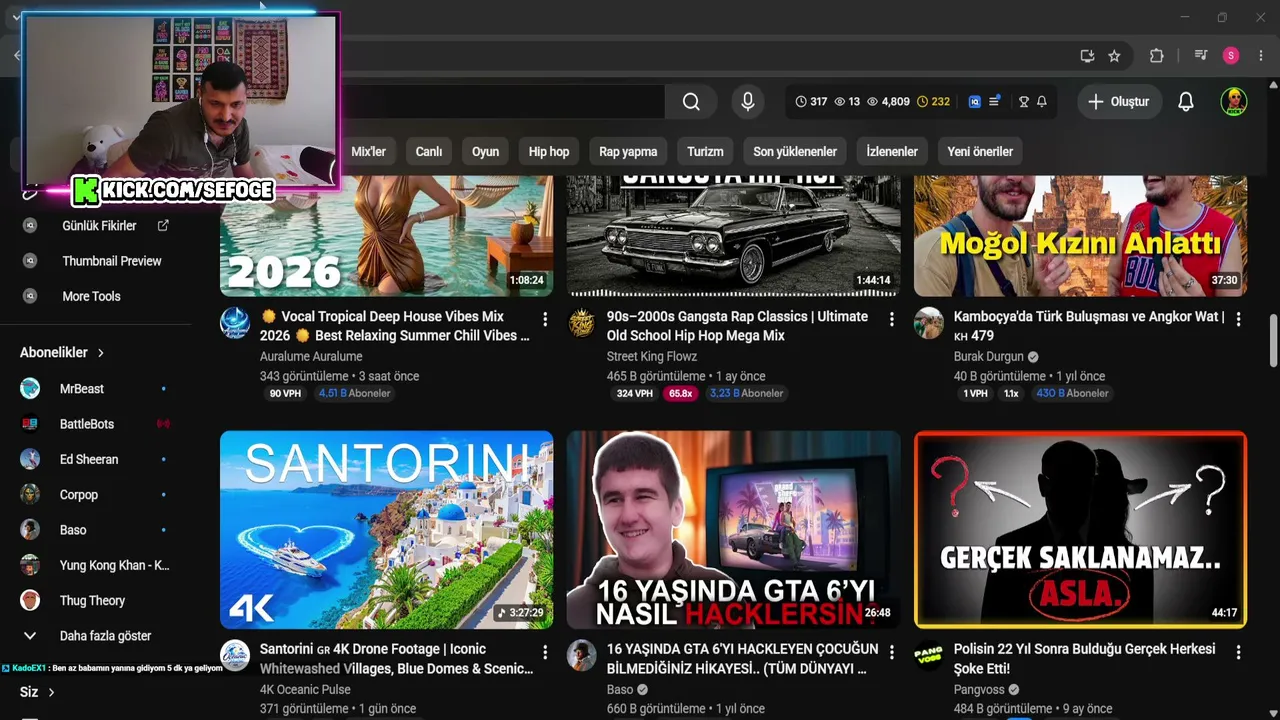Image resolution: width=1280 pixels, height=720 pixels.
Task: Play the GTA 6 hack video thumbnail
Action: pos(733,530)
